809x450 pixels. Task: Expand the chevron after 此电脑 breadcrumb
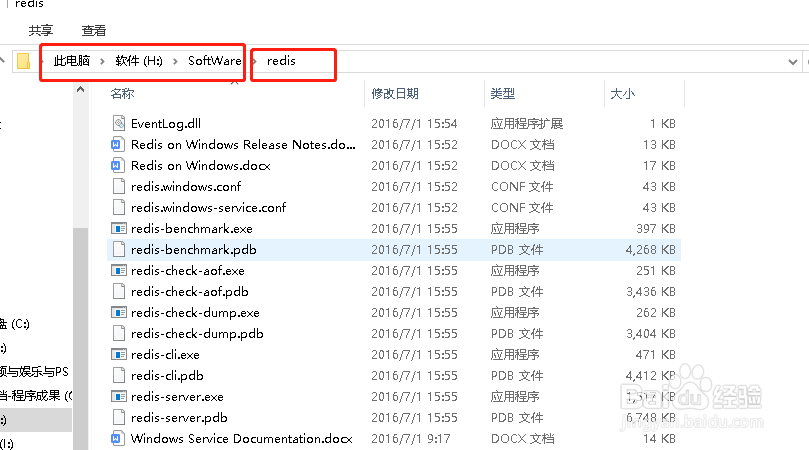[x=102, y=61]
